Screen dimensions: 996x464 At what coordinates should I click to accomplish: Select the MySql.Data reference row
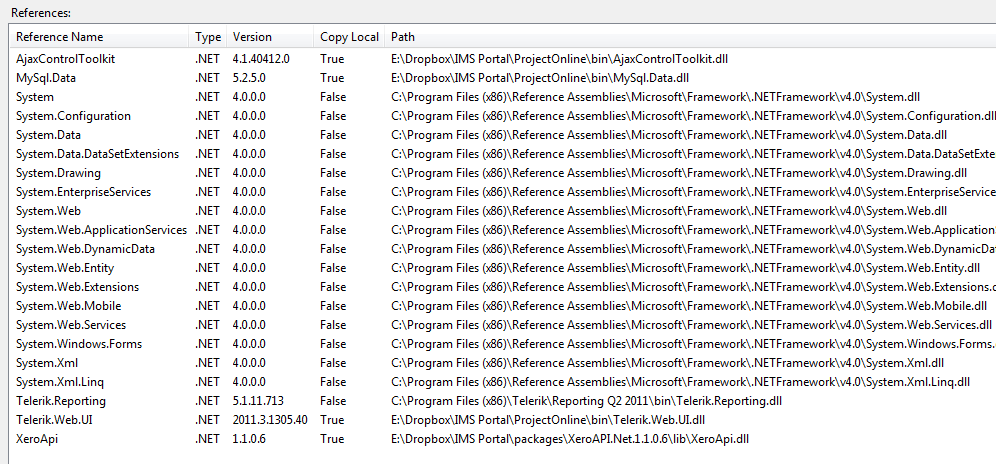tap(46, 78)
